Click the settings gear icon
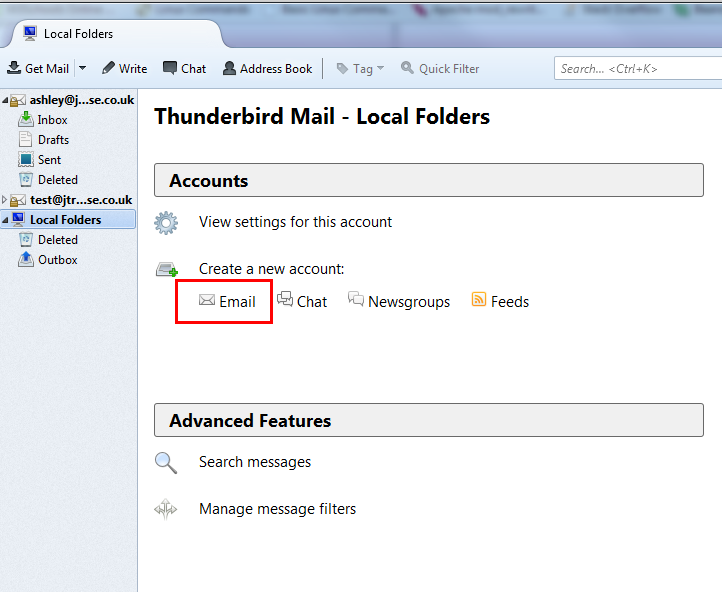This screenshot has width=722, height=592. point(166,223)
